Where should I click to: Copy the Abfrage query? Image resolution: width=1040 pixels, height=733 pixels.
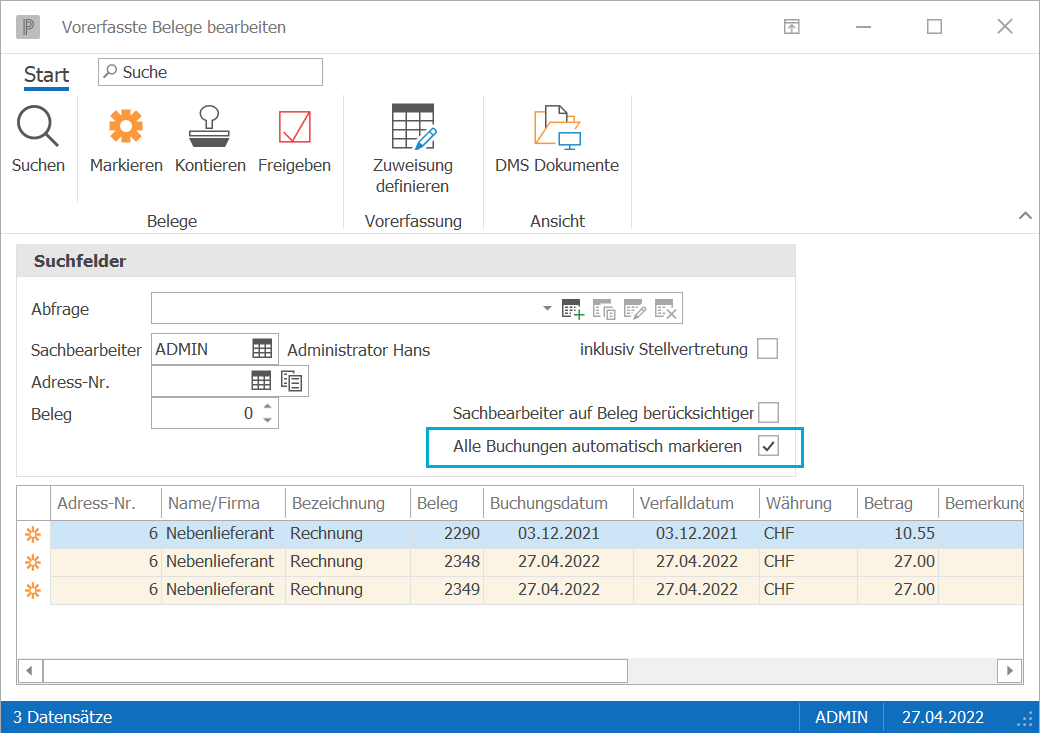pyautogui.click(x=604, y=309)
